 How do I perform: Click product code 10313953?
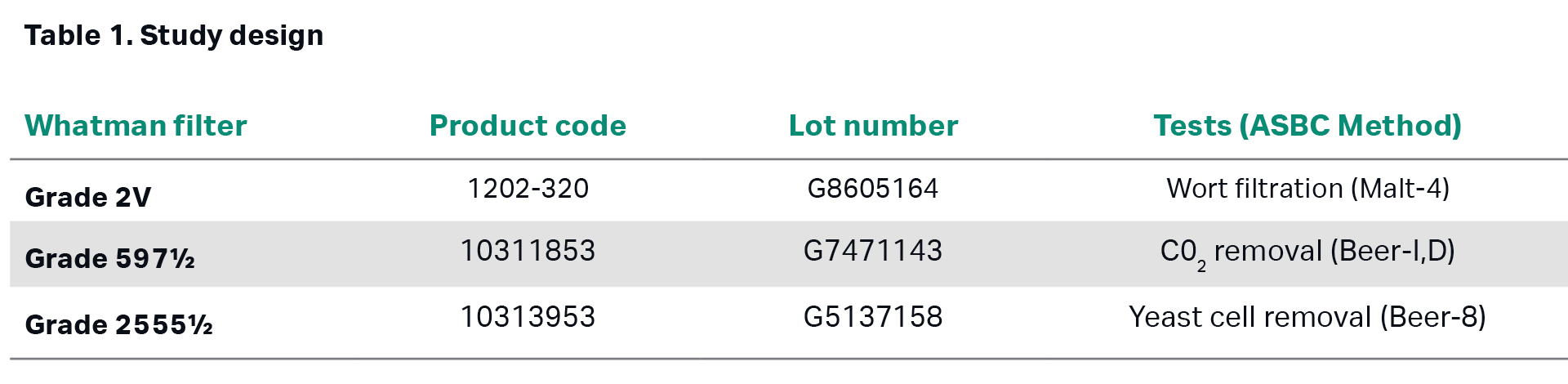pyautogui.click(x=528, y=317)
